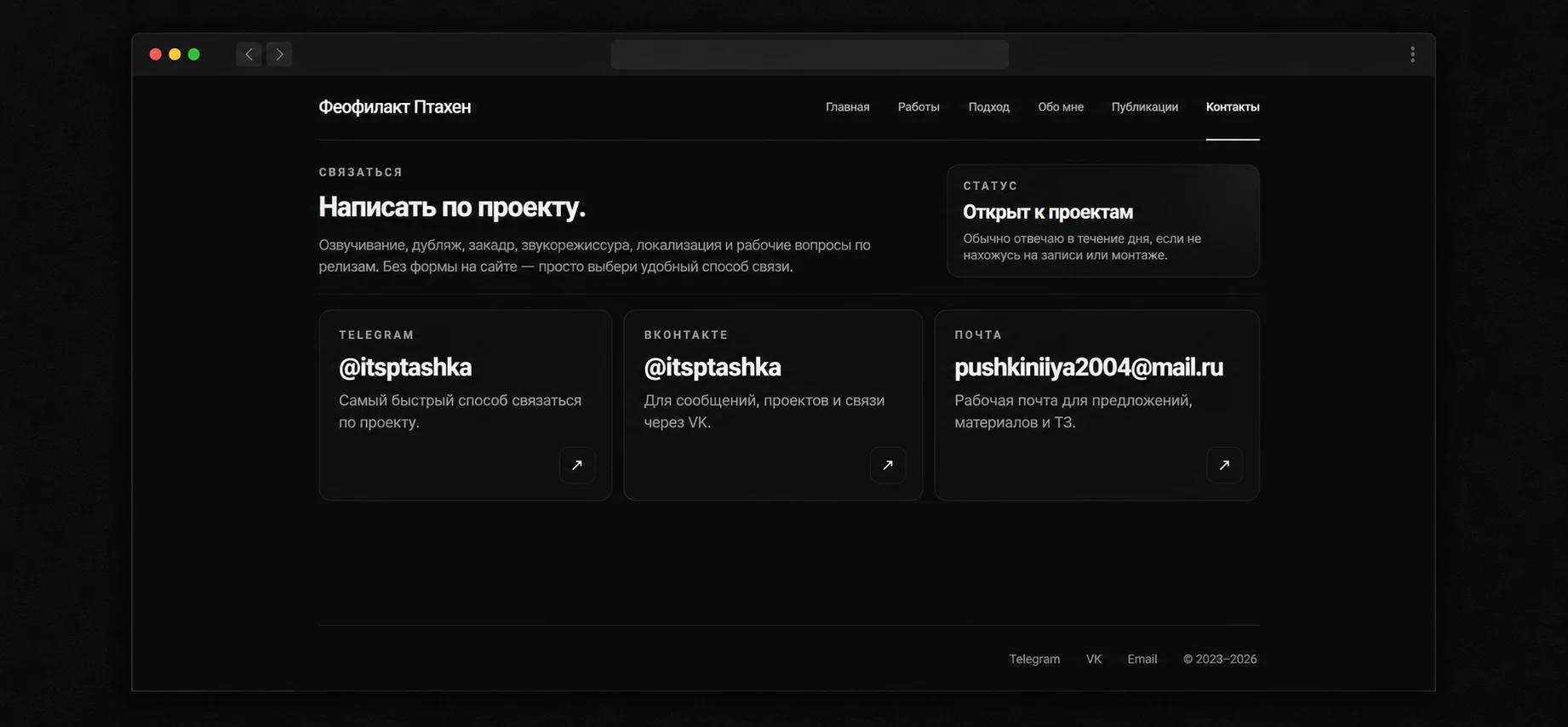The image size is (1568, 727).
Task: Click the text 'Для сообщений, проектов и связи'
Action: click(x=764, y=400)
